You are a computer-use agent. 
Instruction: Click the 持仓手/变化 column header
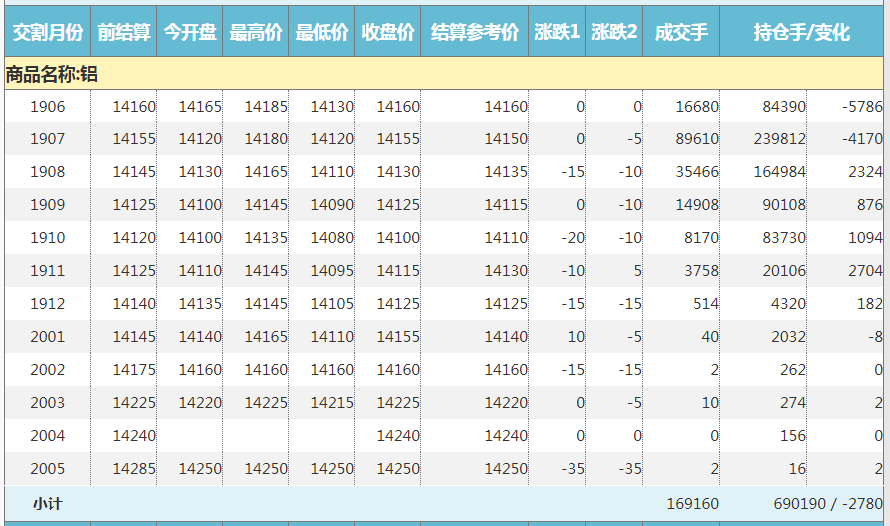point(802,33)
